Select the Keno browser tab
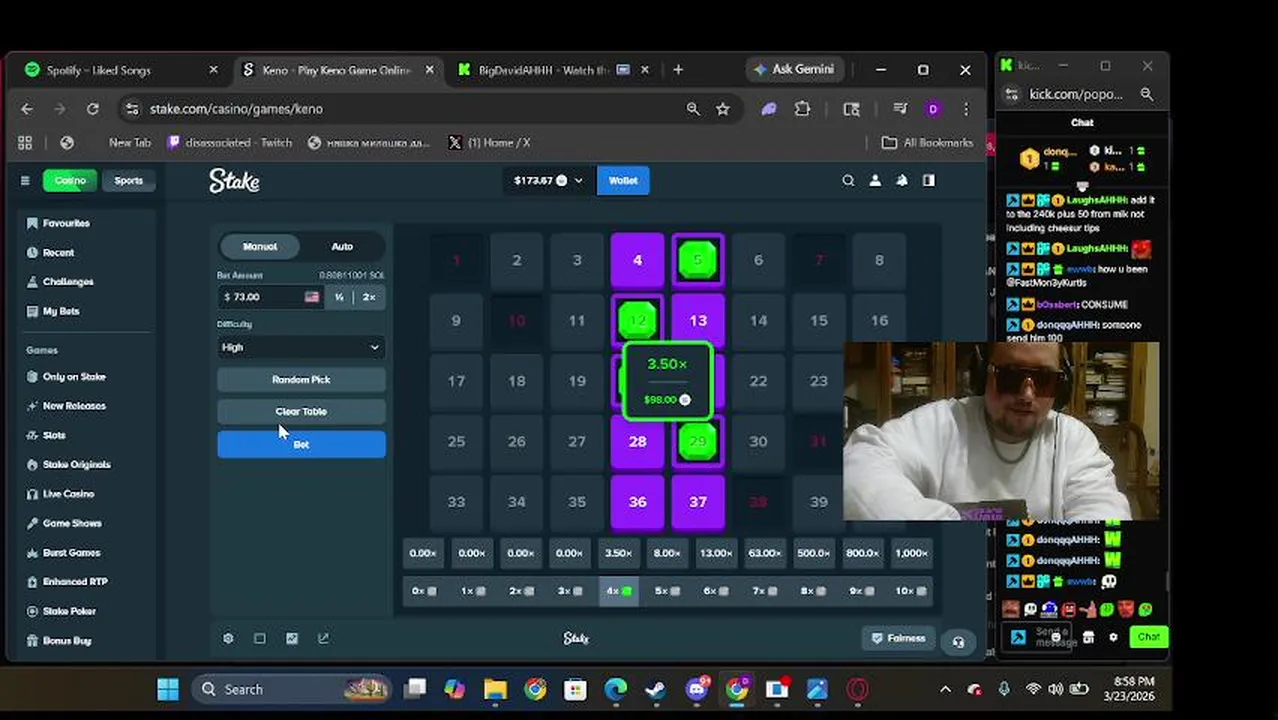 pos(337,70)
